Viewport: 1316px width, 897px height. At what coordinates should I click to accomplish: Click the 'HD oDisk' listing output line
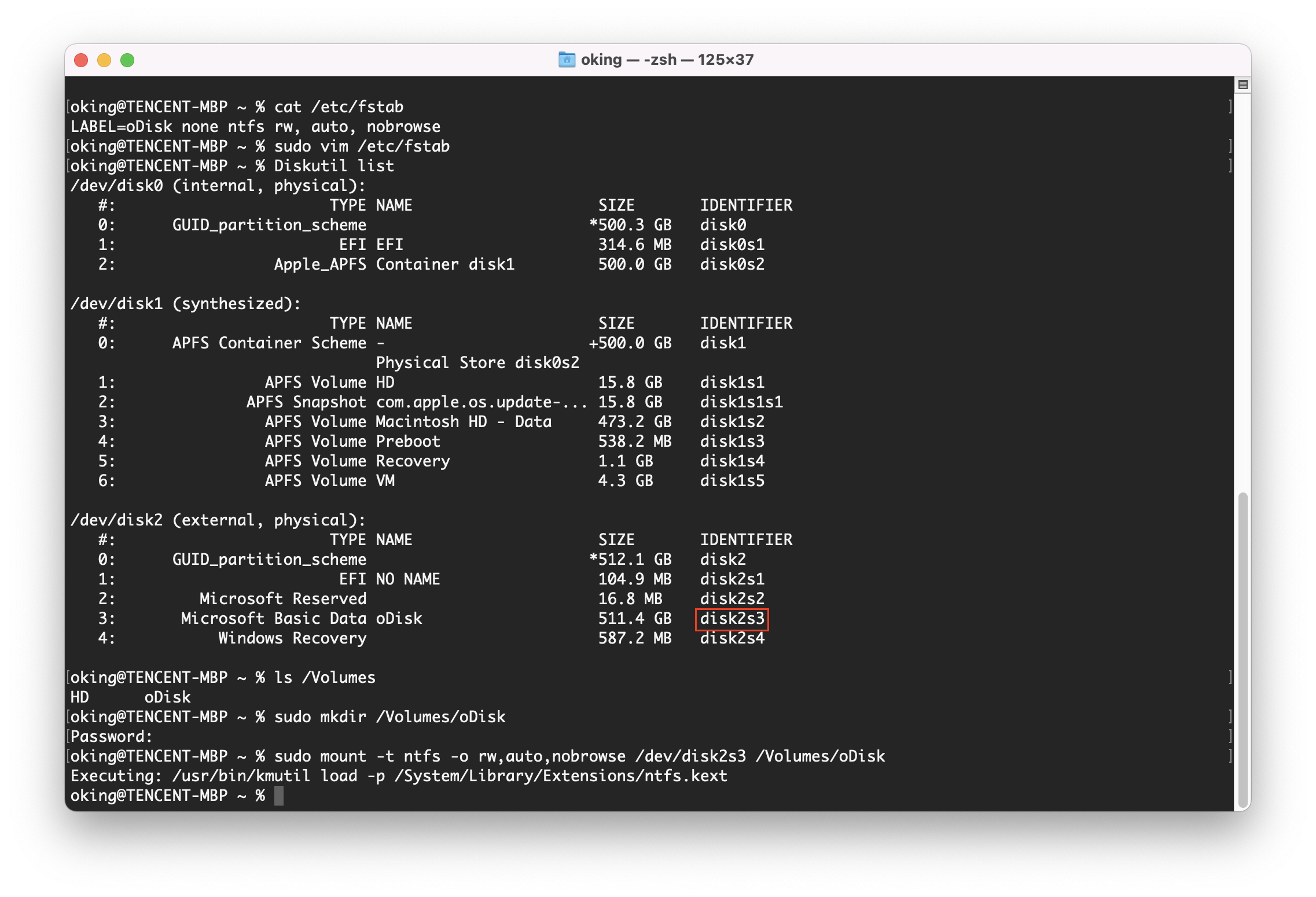tap(130, 697)
